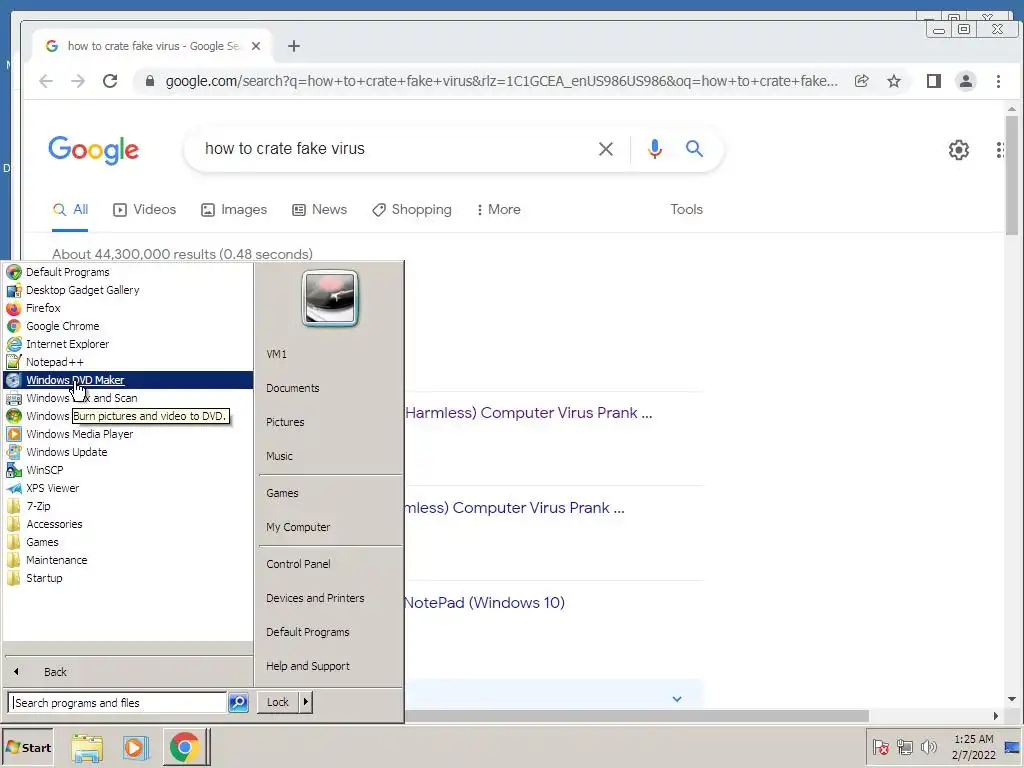
Task: Open Control Panel
Action: click(298, 564)
